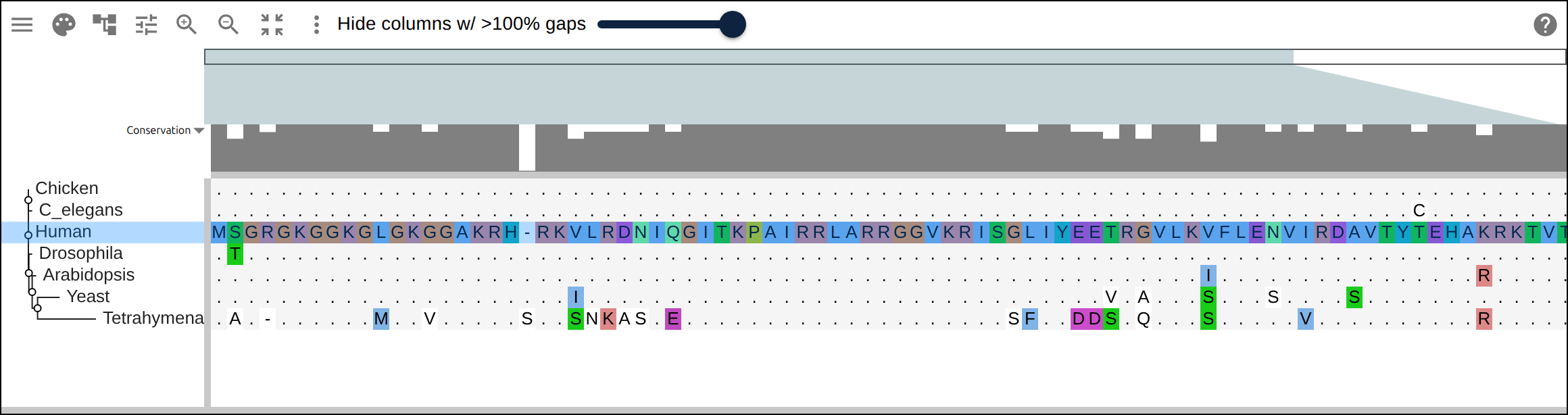The width and height of the screenshot is (1568, 415).
Task: Open the hamburger main menu
Action: (22, 25)
